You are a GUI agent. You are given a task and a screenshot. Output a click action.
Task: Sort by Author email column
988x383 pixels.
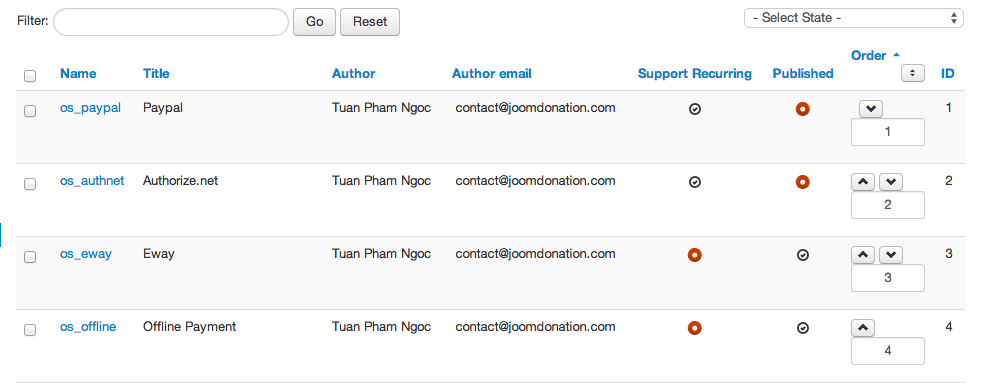(491, 74)
